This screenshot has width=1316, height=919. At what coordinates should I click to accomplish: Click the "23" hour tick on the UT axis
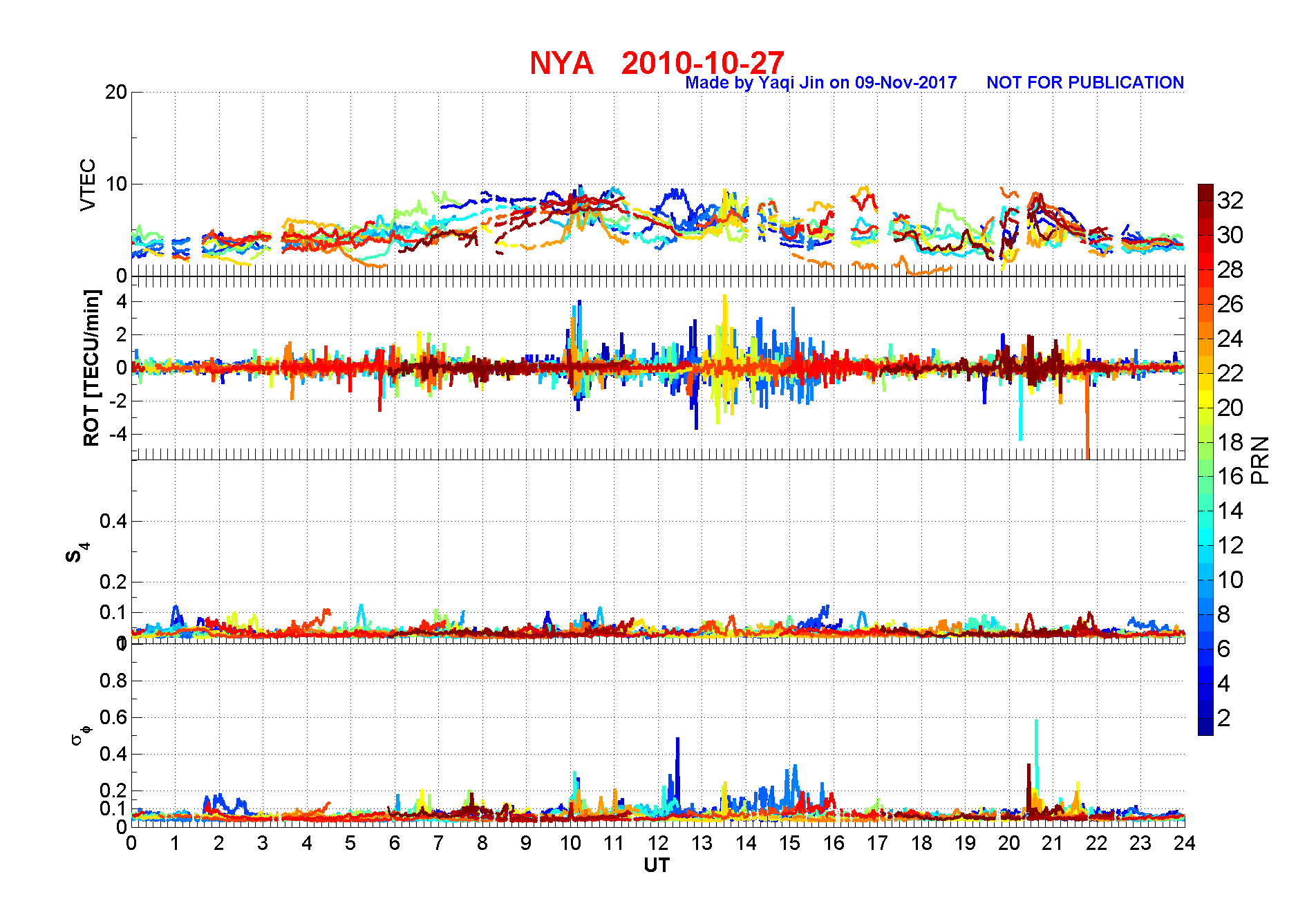1140,843
